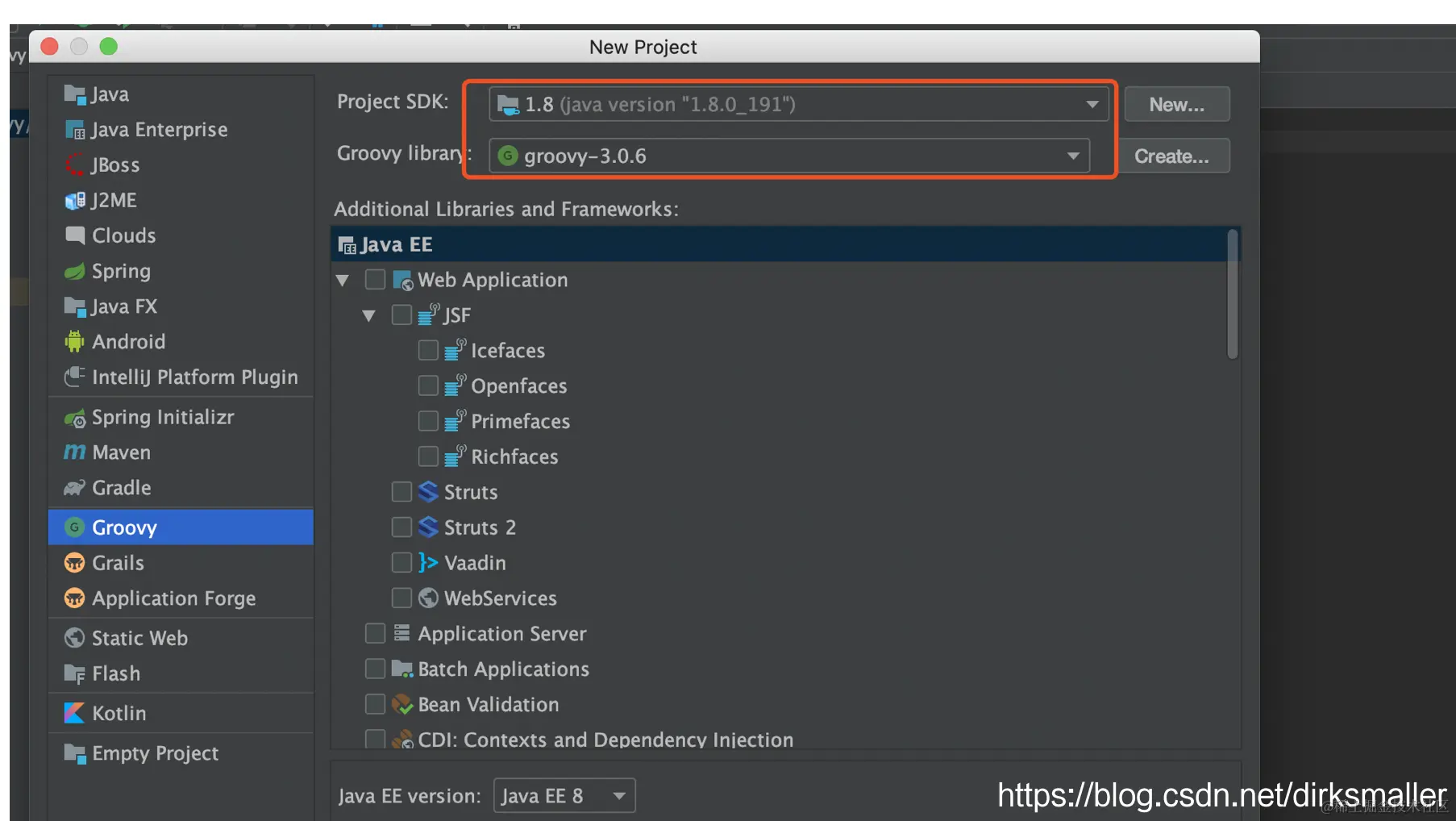This screenshot has width=1456, height=821.
Task: Click the WebServices globe icon
Action: (x=428, y=598)
